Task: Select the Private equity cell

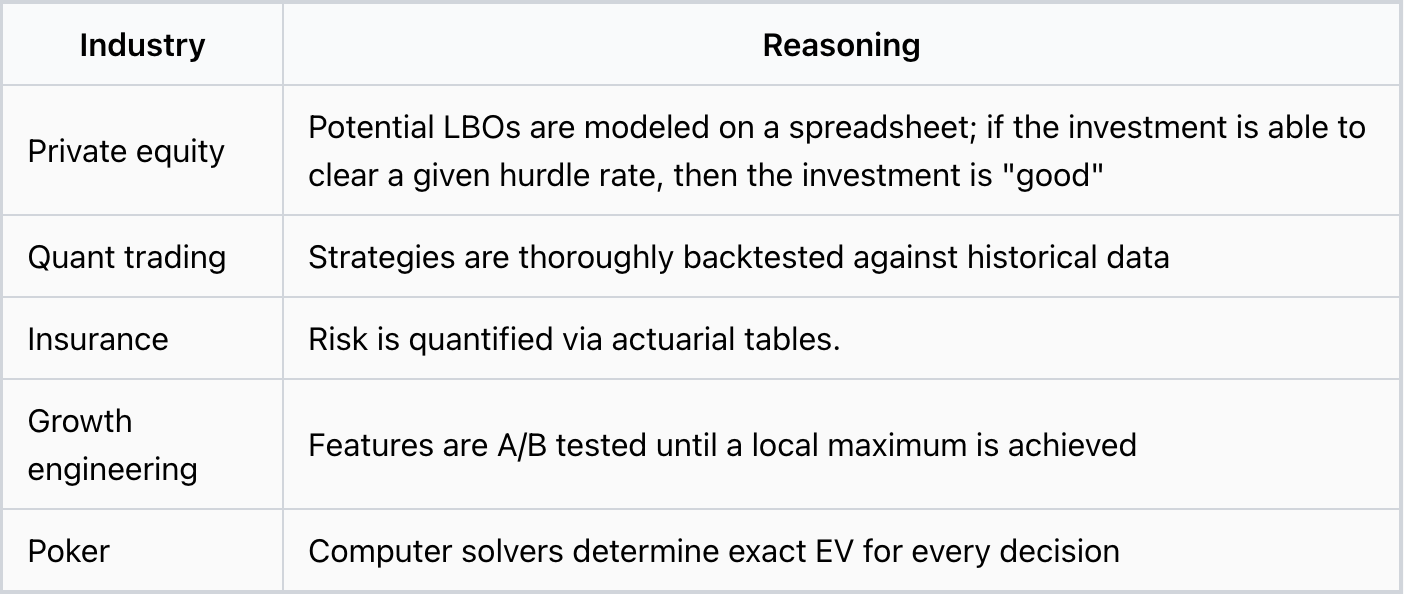Action: coord(142,150)
